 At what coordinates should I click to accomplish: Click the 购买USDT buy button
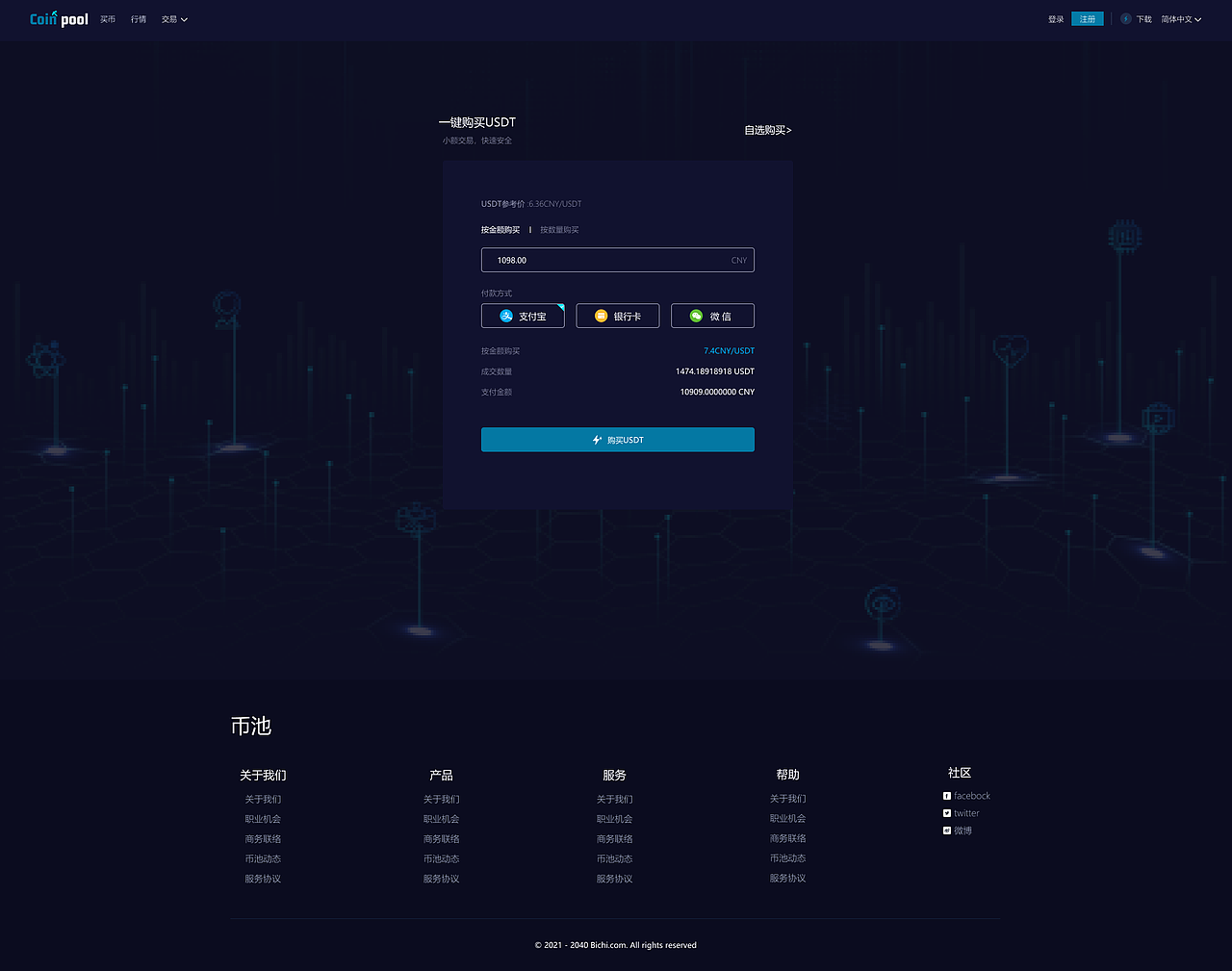pos(618,440)
